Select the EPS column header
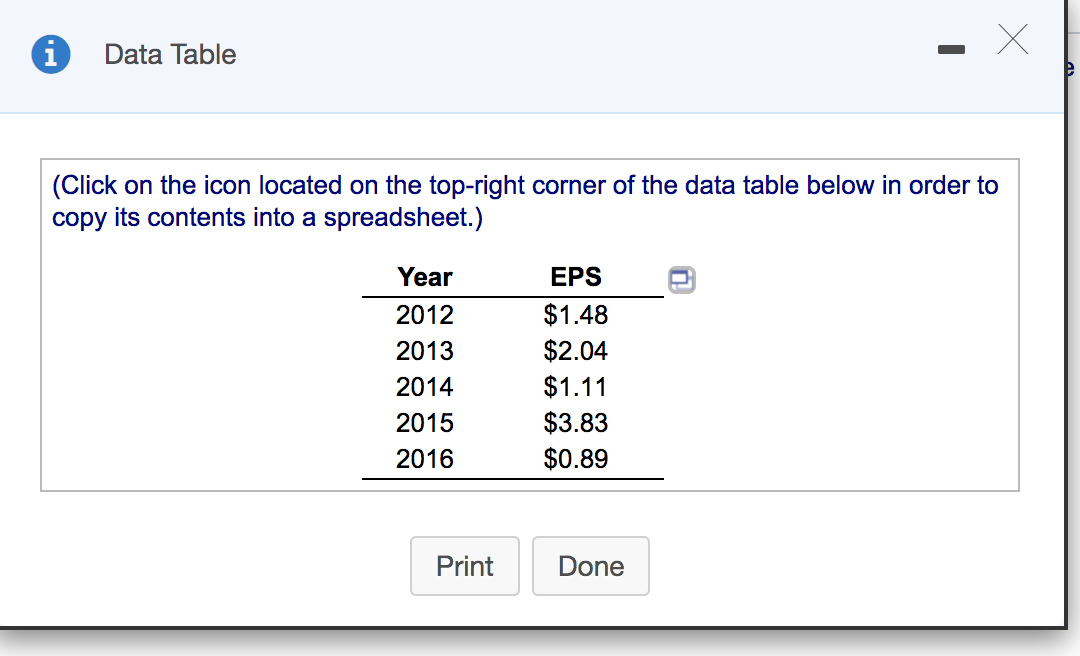The height and width of the screenshot is (656, 1080). (x=576, y=277)
